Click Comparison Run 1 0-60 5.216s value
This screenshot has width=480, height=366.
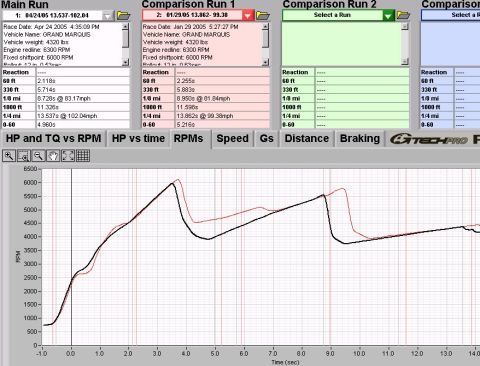click(222, 124)
